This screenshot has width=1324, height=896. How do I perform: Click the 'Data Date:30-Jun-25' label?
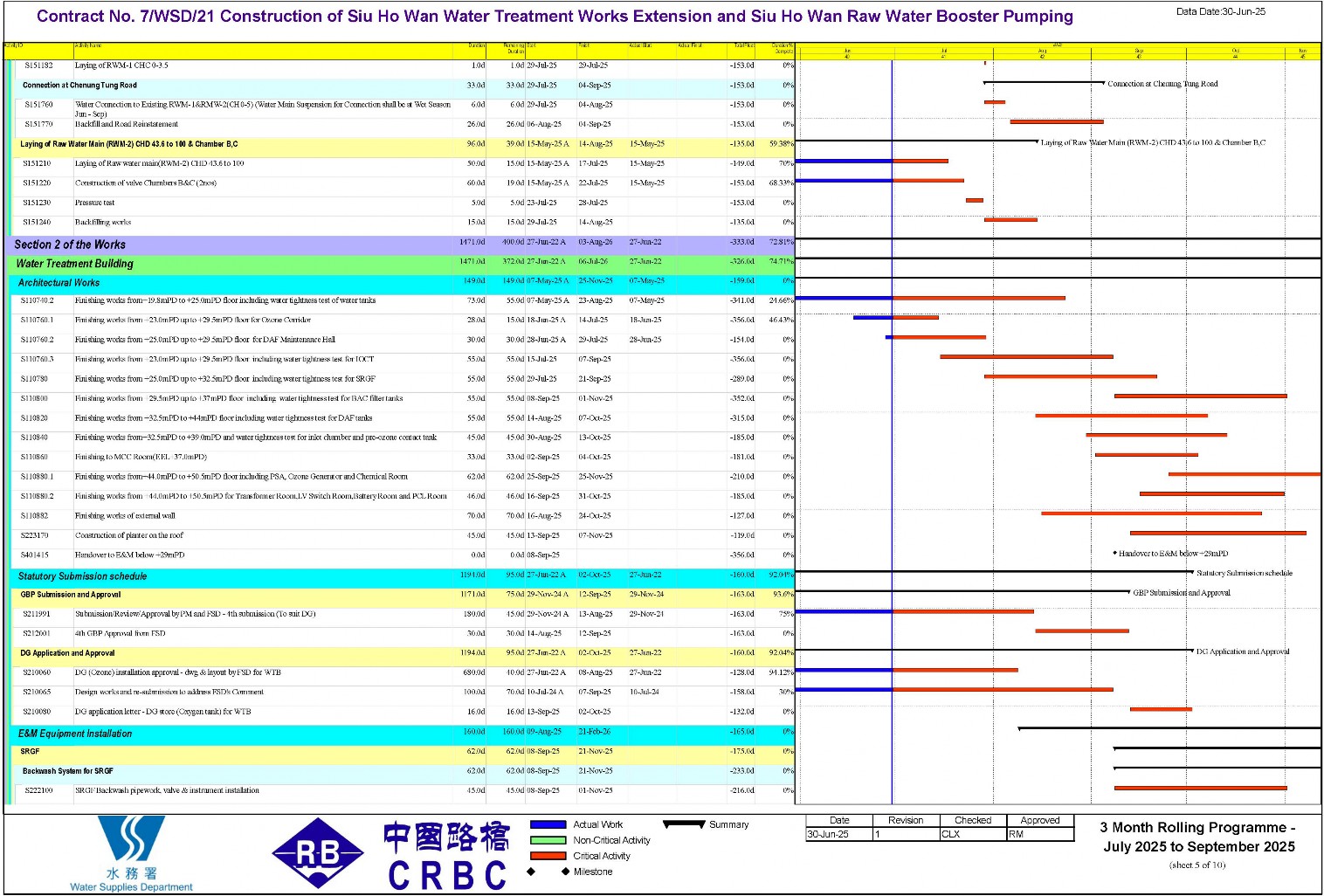point(1220,11)
